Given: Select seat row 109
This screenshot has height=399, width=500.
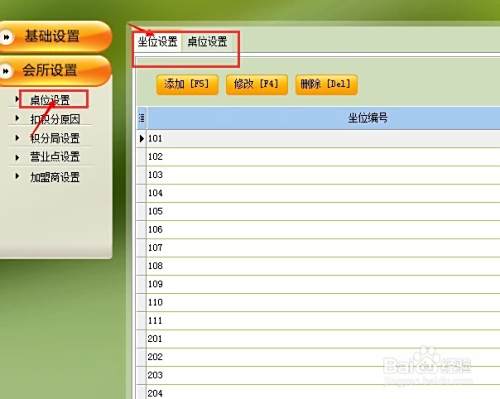Looking at the screenshot, I should 318,284.
